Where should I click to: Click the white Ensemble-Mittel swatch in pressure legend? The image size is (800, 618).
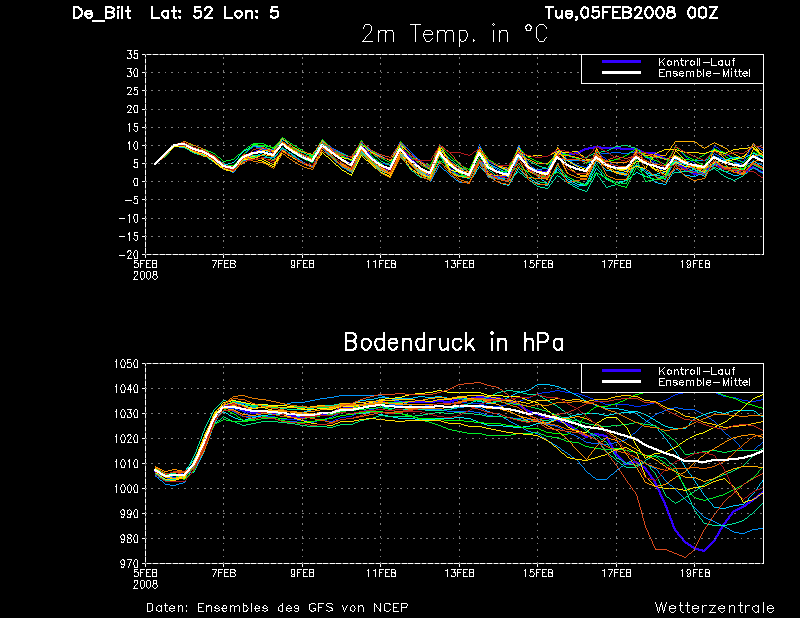click(621, 382)
